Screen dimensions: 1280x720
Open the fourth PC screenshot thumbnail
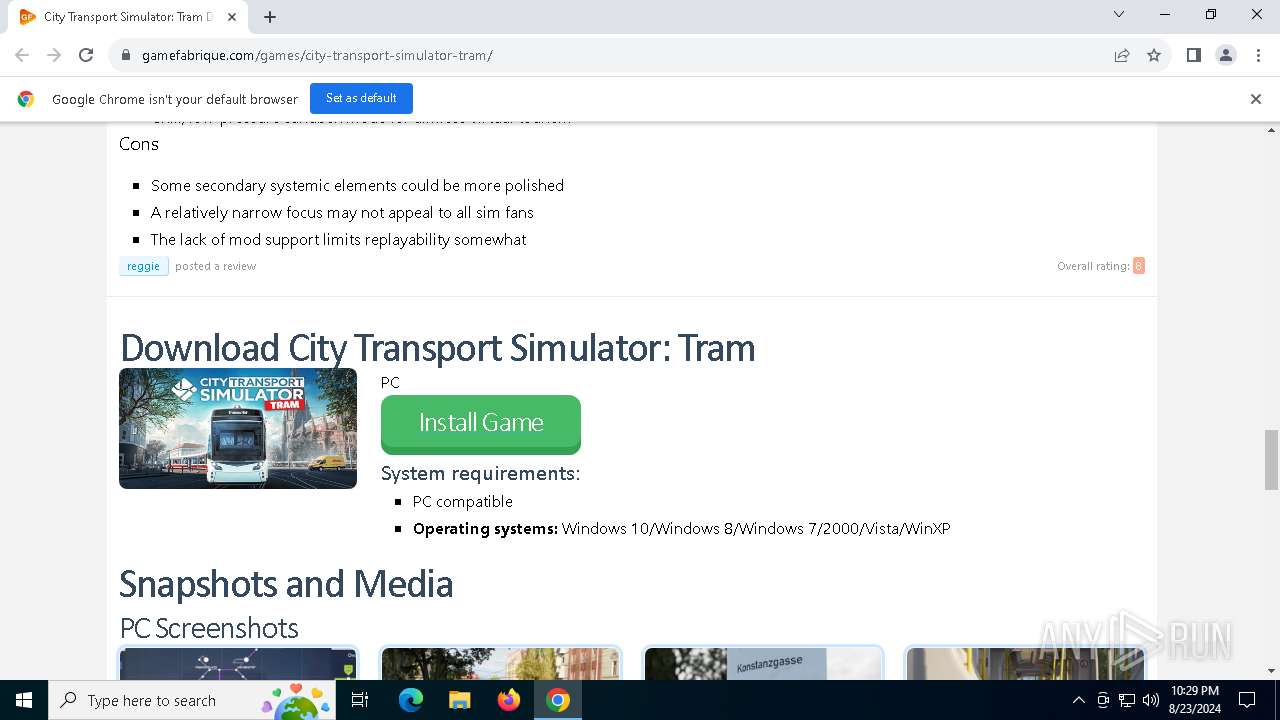[1025, 663]
